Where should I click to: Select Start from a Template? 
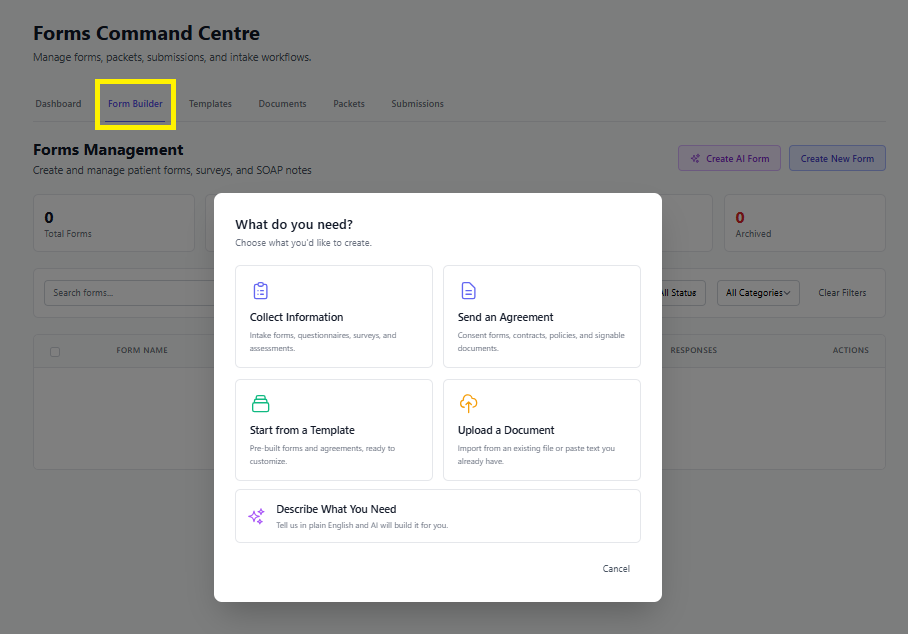pyautogui.click(x=334, y=430)
